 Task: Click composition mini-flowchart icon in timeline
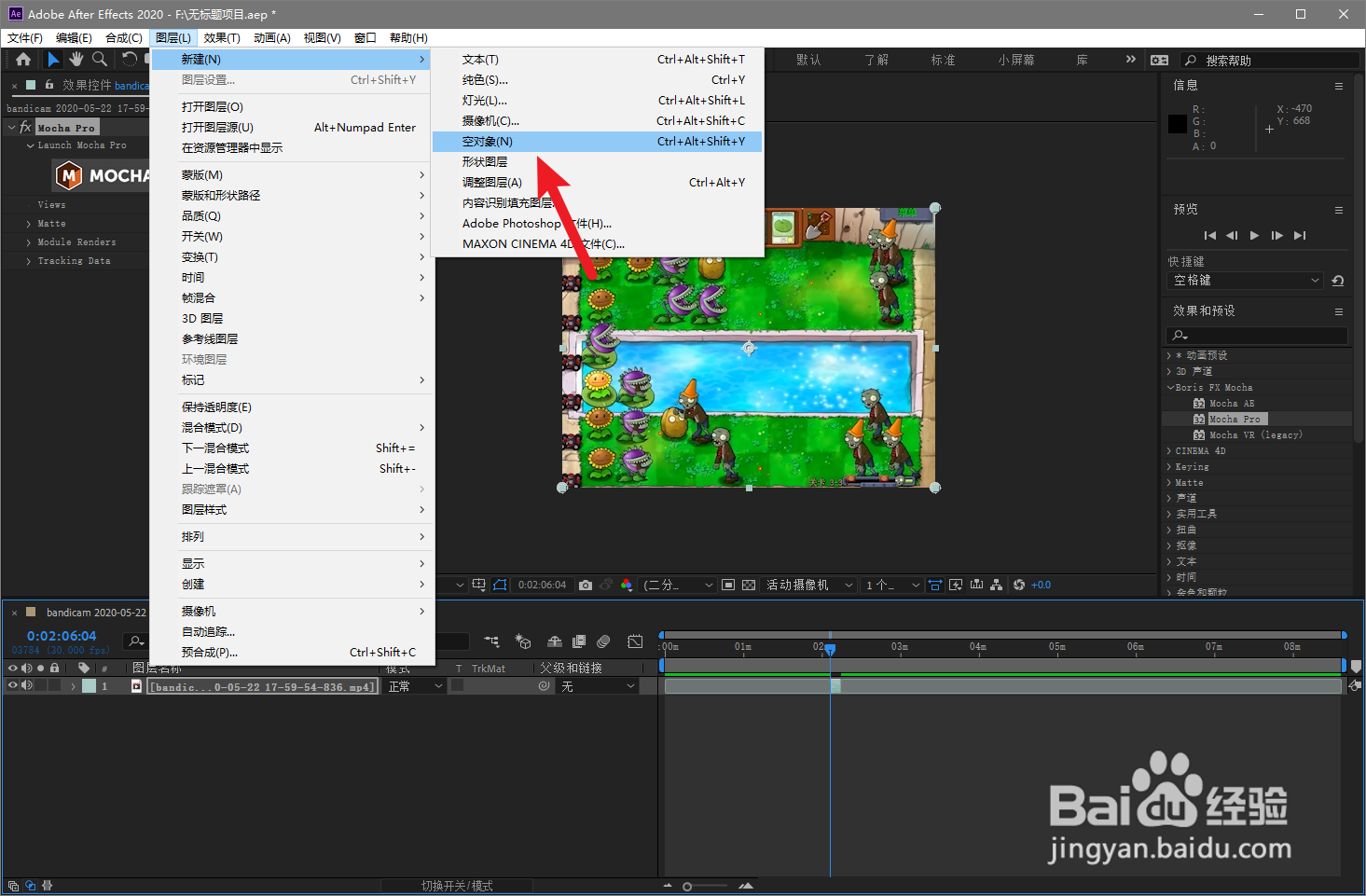click(x=491, y=641)
